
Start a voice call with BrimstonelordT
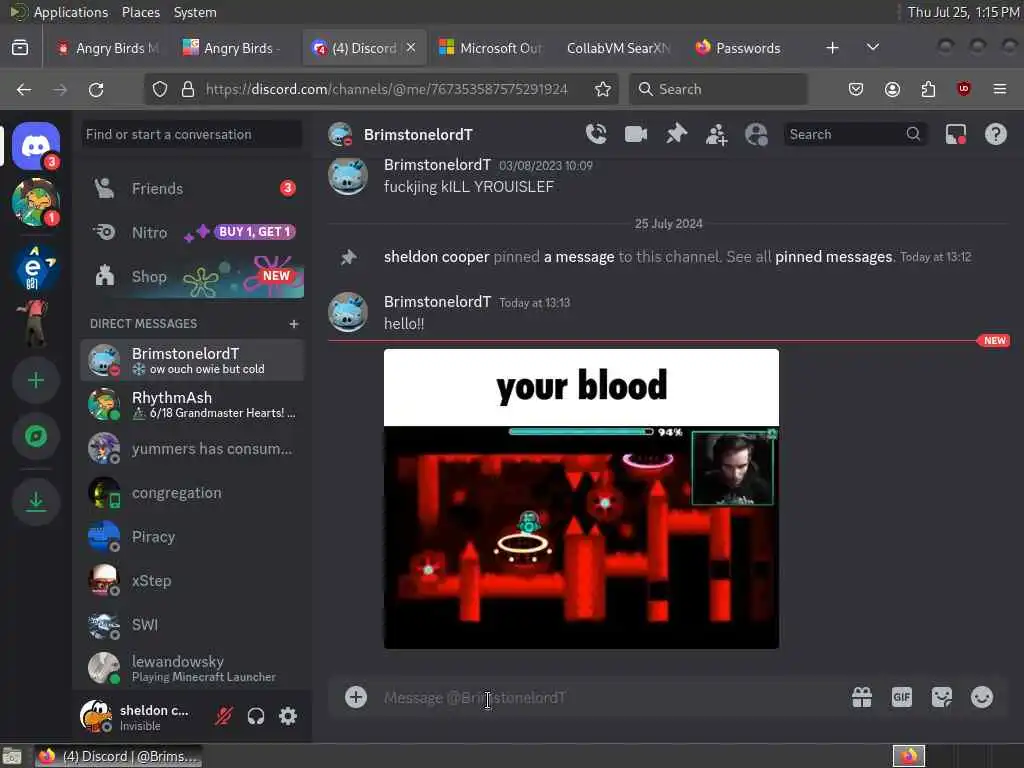point(596,134)
